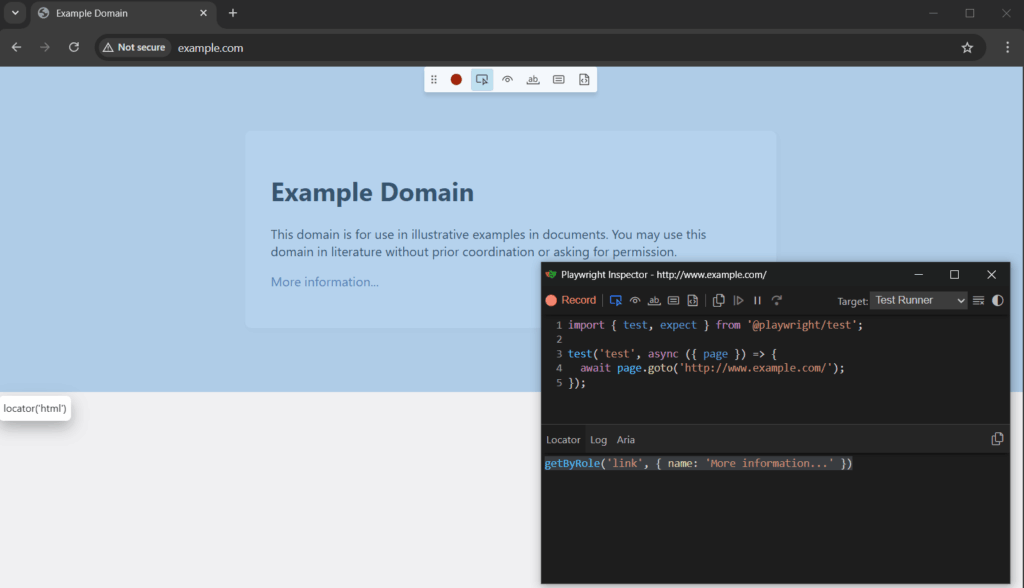
Task: Click the Pause icon in Playwright Inspector
Action: [757, 300]
